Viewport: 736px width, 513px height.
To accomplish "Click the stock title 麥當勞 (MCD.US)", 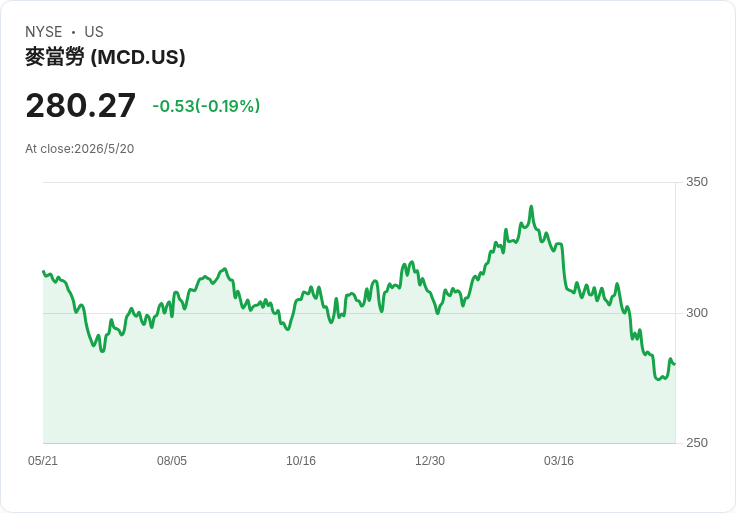I will coord(105,57).
